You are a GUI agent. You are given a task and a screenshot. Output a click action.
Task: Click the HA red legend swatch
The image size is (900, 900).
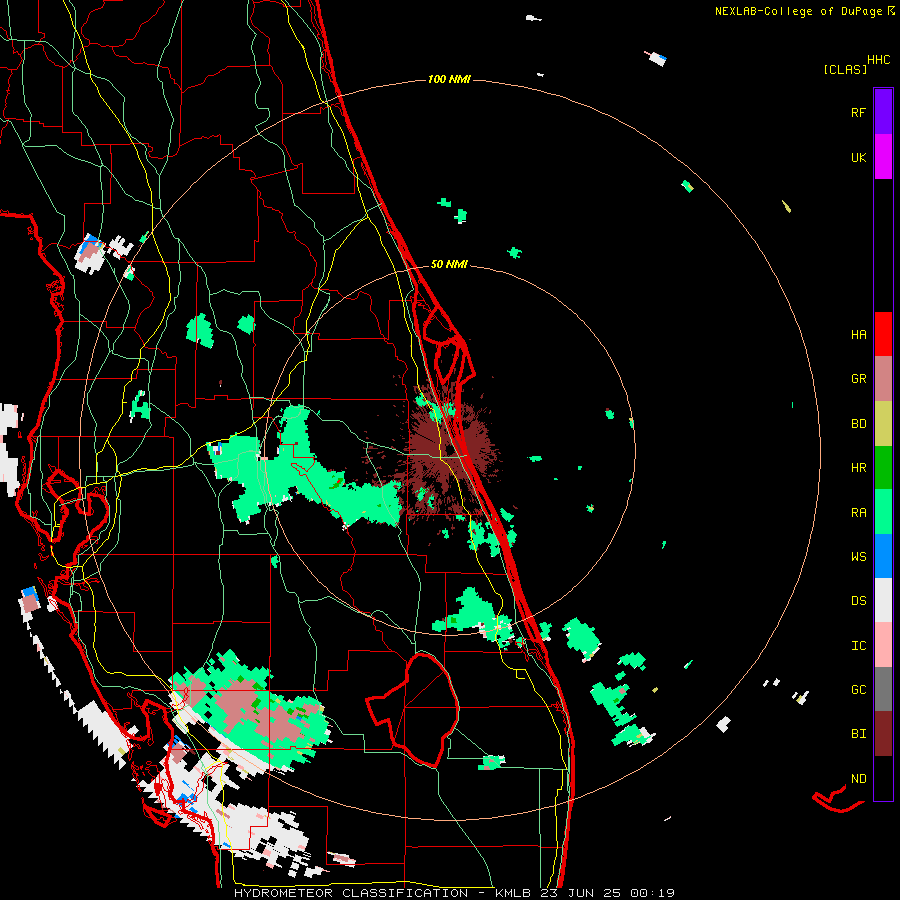[883, 334]
